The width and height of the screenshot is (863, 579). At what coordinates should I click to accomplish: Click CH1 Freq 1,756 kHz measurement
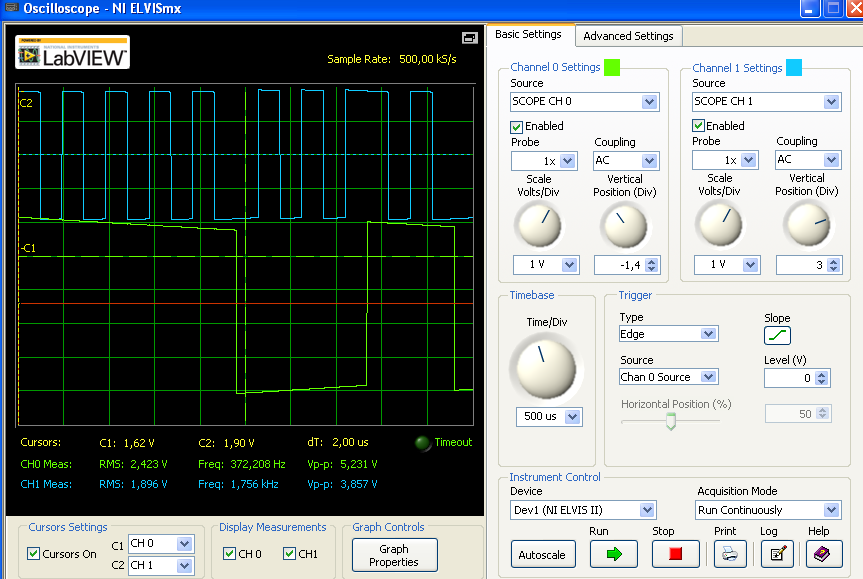click(238, 484)
